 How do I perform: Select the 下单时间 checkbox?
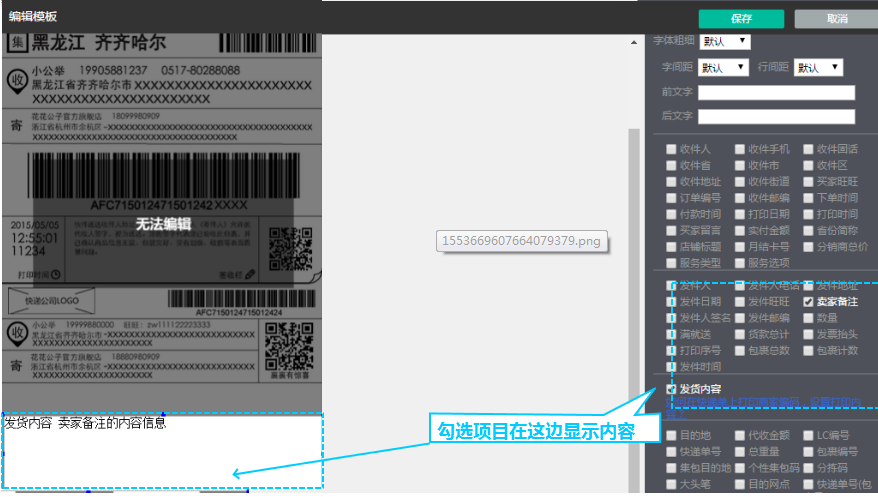[808, 198]
